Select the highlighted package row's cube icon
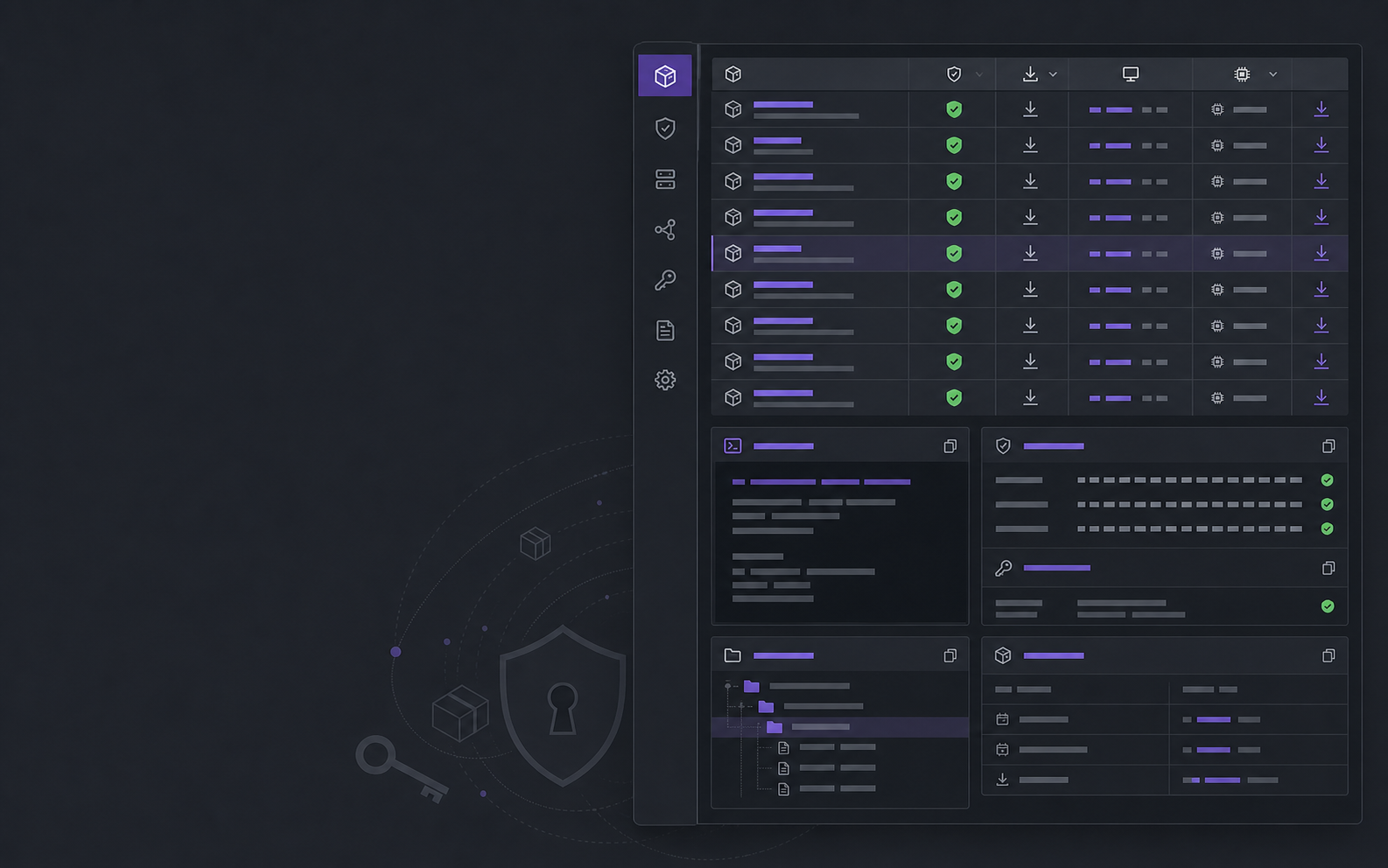Image resolution: width=1388 pixels, height=868 pixels. tap(733, 253)
